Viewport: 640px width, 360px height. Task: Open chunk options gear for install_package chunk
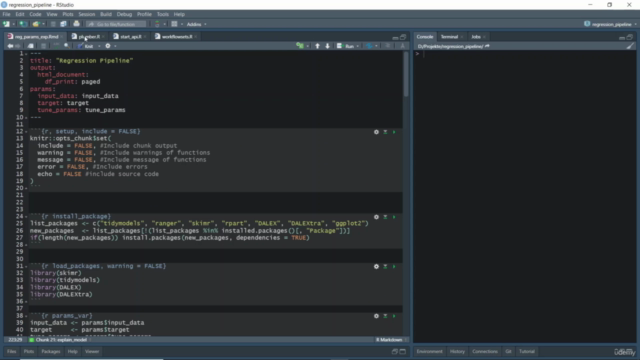click(x=376, y=217)
